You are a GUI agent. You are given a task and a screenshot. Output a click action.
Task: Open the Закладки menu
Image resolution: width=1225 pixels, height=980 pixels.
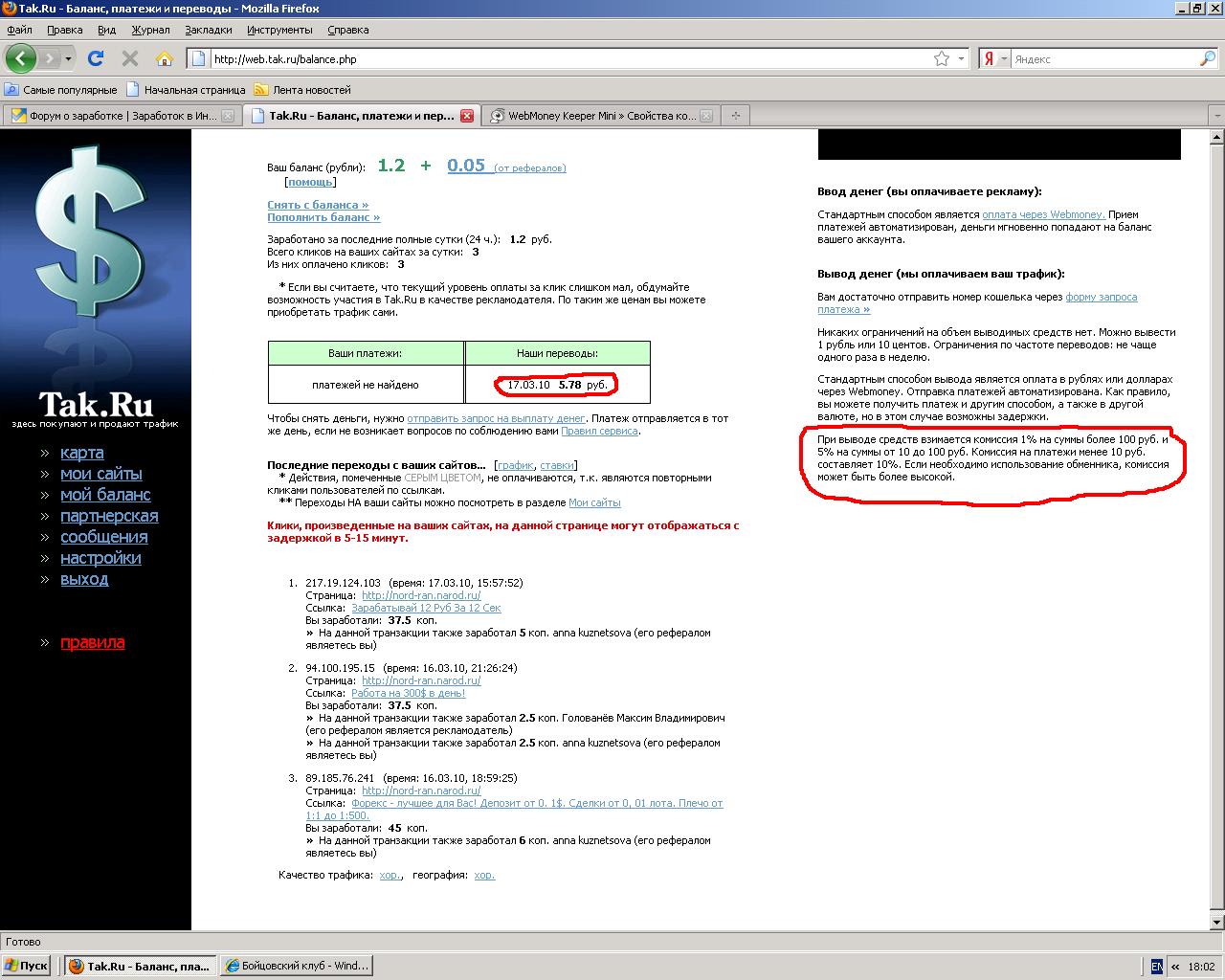click(209, 30)
